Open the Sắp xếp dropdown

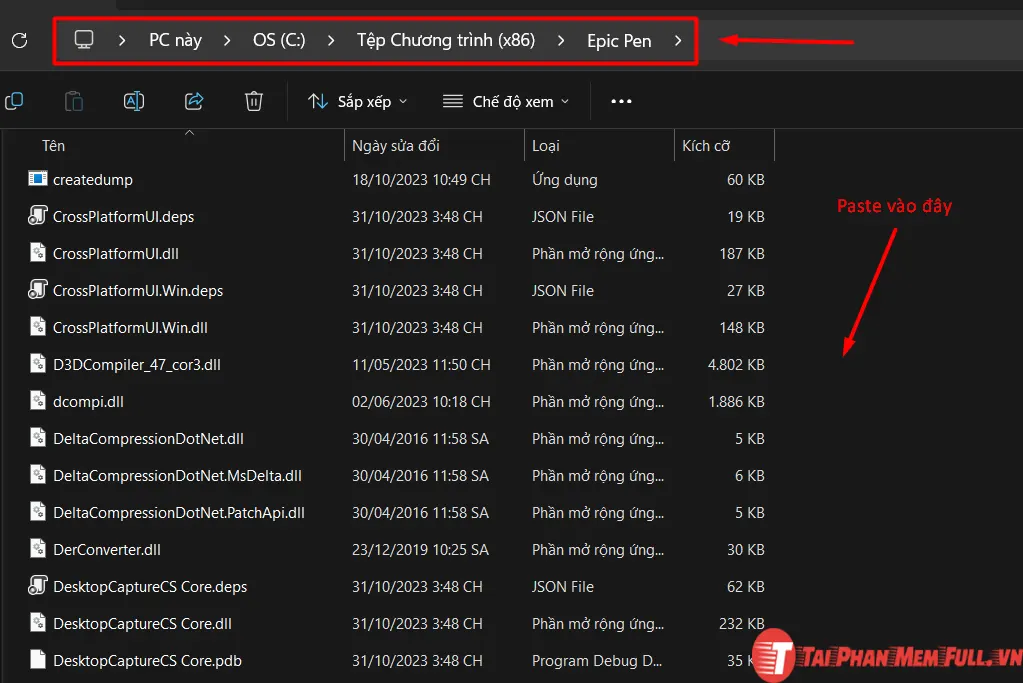pos(356,101)
